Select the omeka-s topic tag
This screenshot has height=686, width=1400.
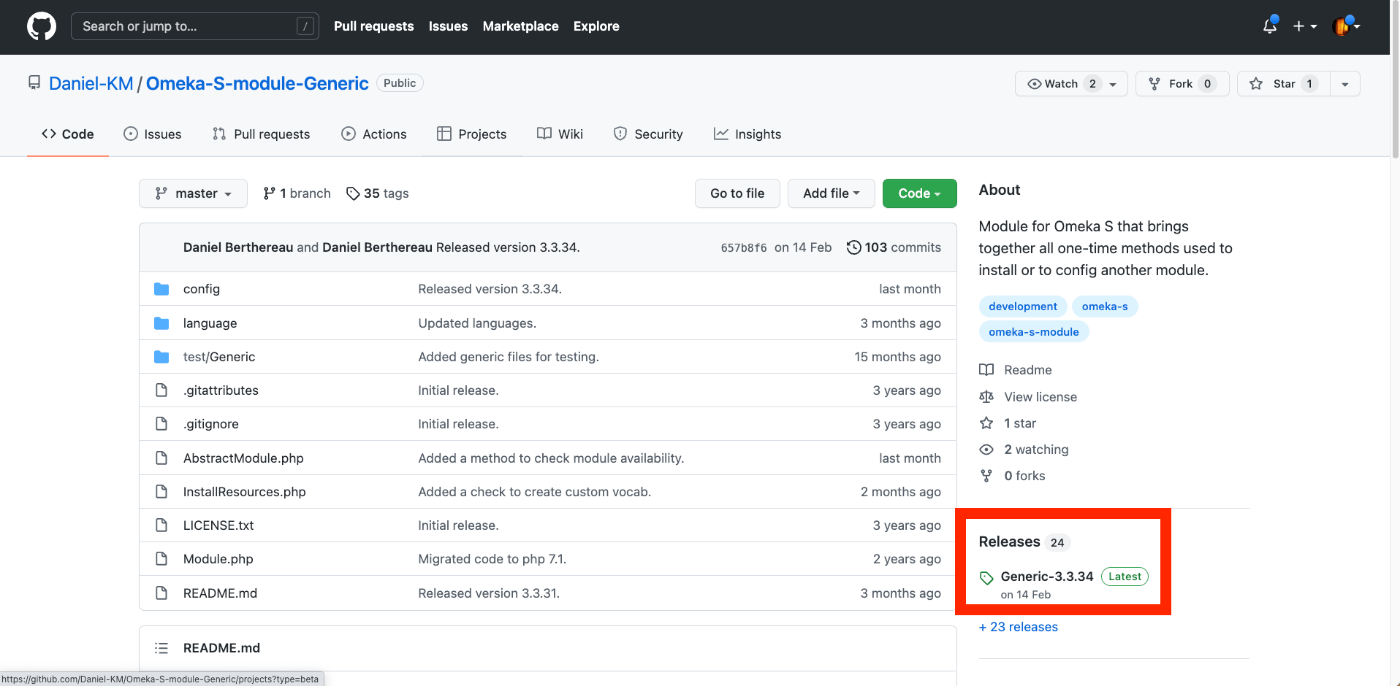(x=1105, y=306)
